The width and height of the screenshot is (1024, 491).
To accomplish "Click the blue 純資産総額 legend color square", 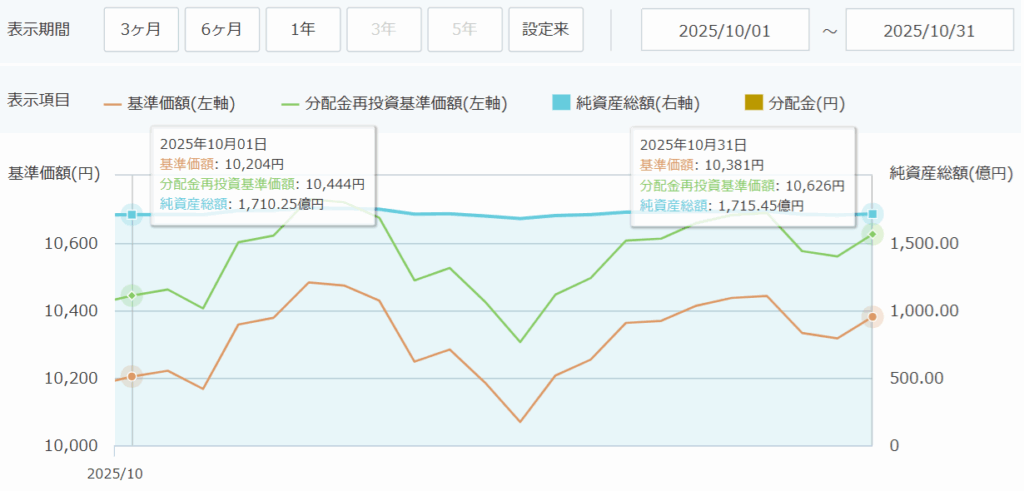I will (x=560, y=103).
